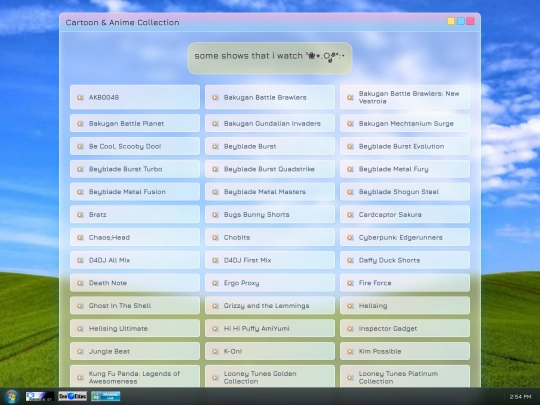Image resolution: width=540 pixels, height=405 pixels.
Task: Click the icon beside Kim Possible
Action: click(x=350, y=351)
